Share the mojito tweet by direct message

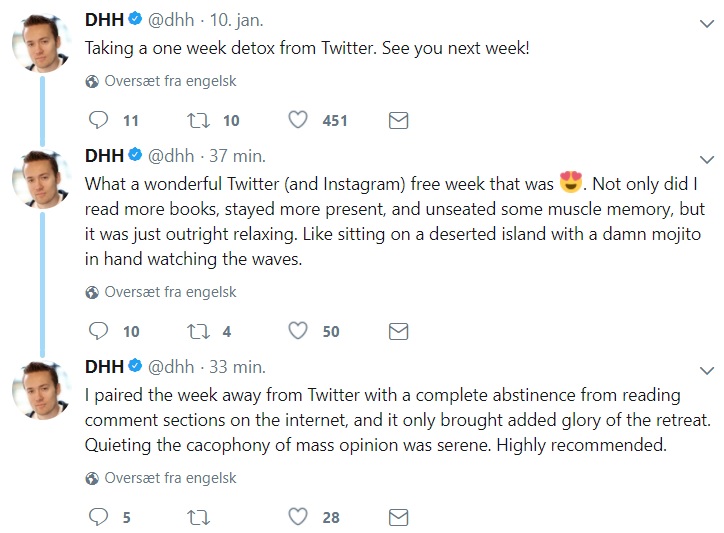pyautogui.click(x=397, y=331)
